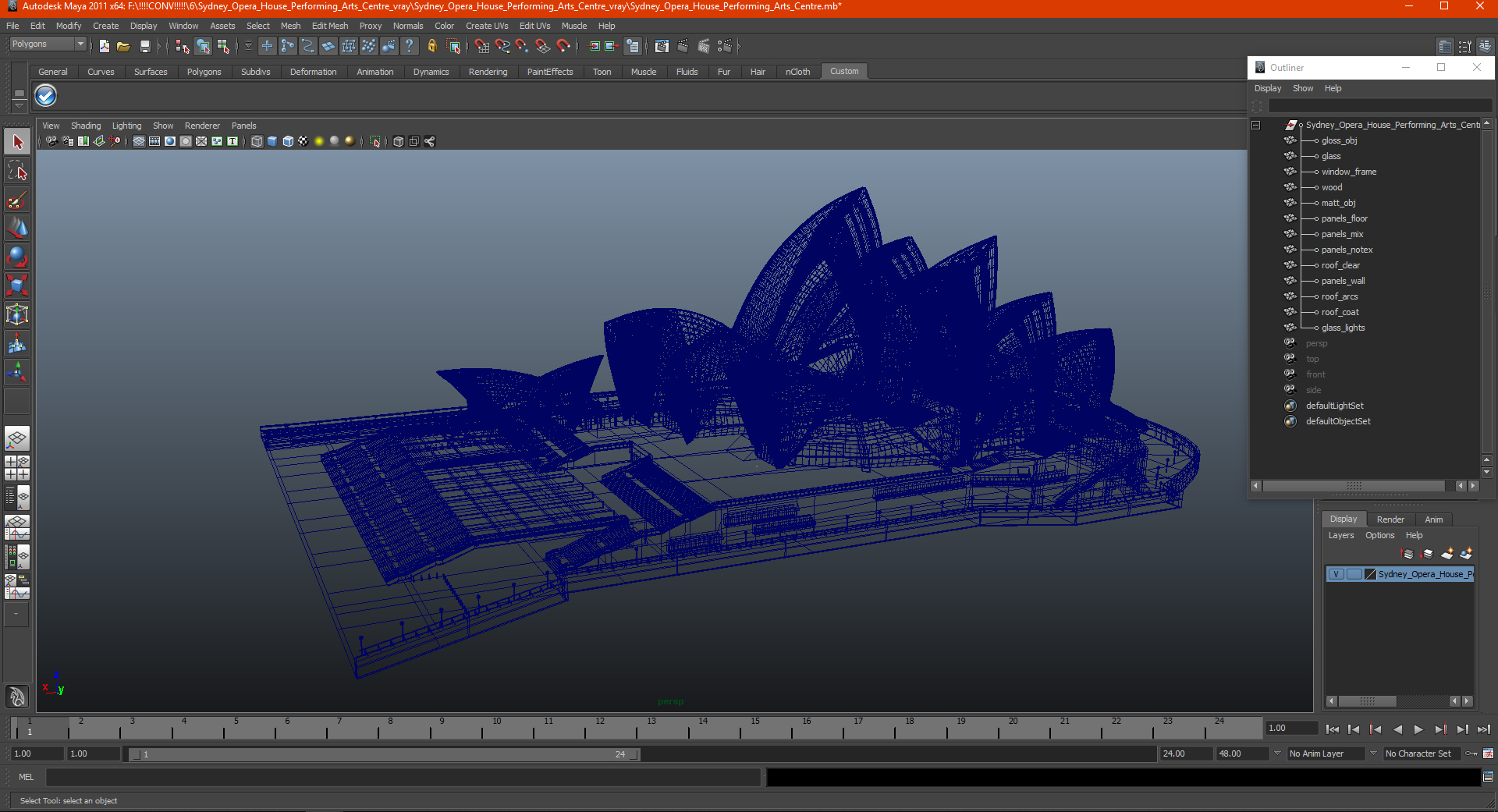Open the Create UVs menu

pos(487,26)
